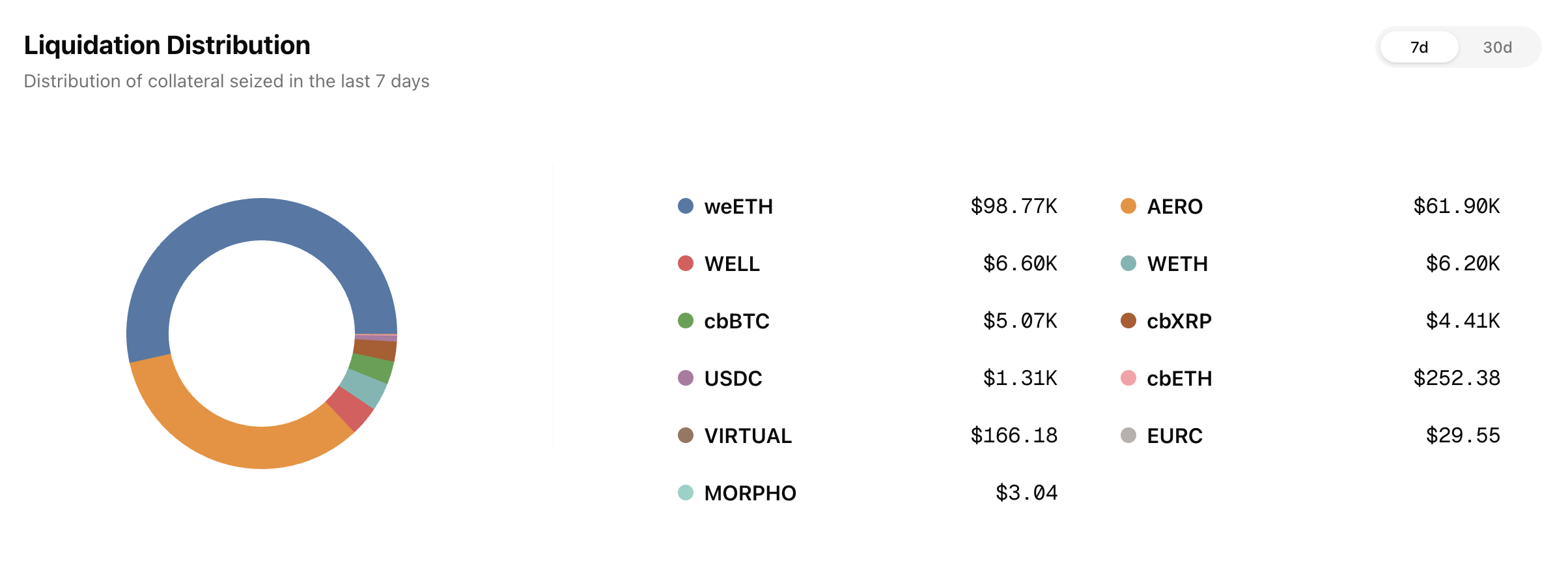Screen dimensions: 1568x572
Task: Click the orange AERO legend dot
Action: (x=1128, y=207)
